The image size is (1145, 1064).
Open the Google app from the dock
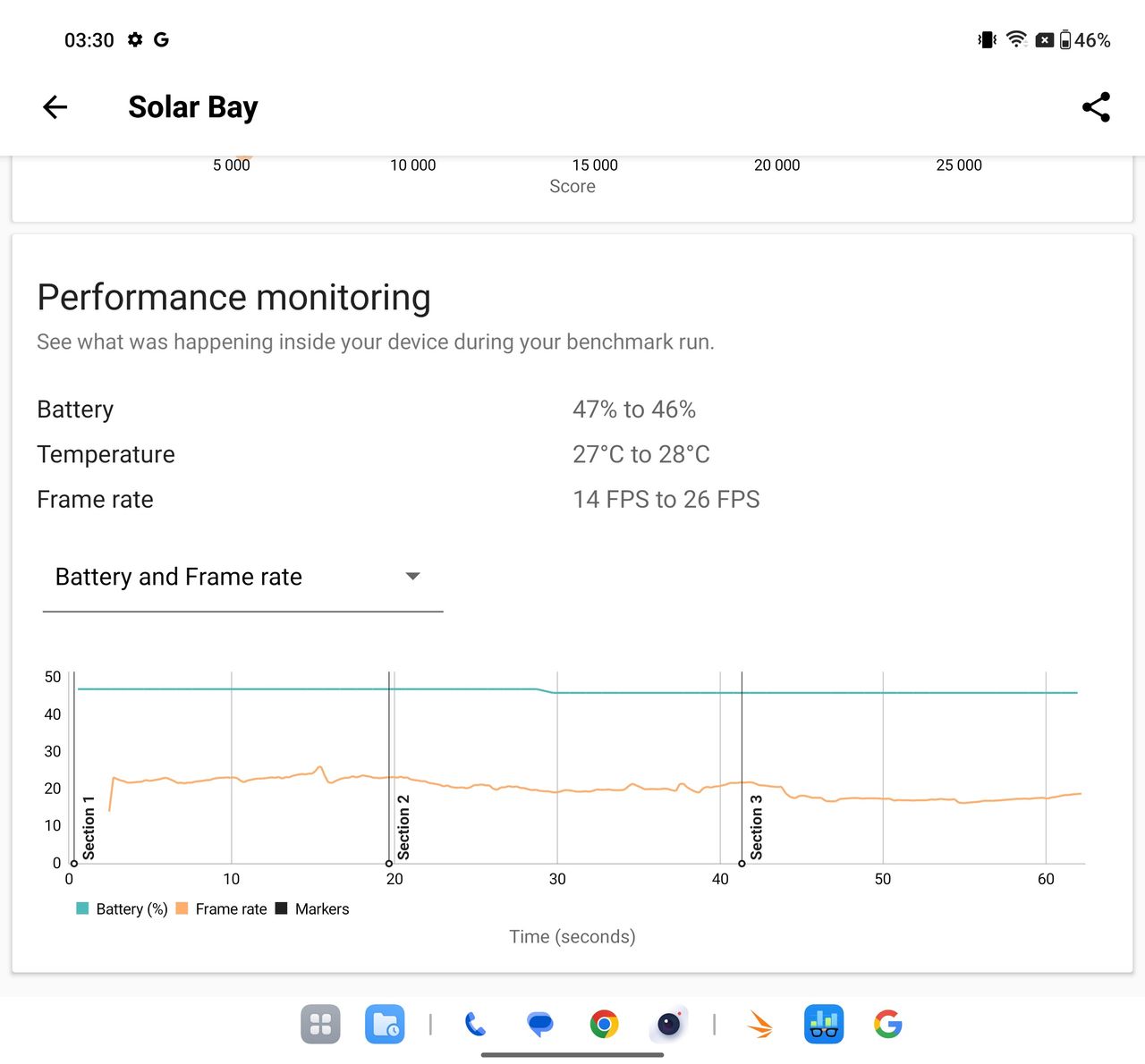click(888, 1025)
